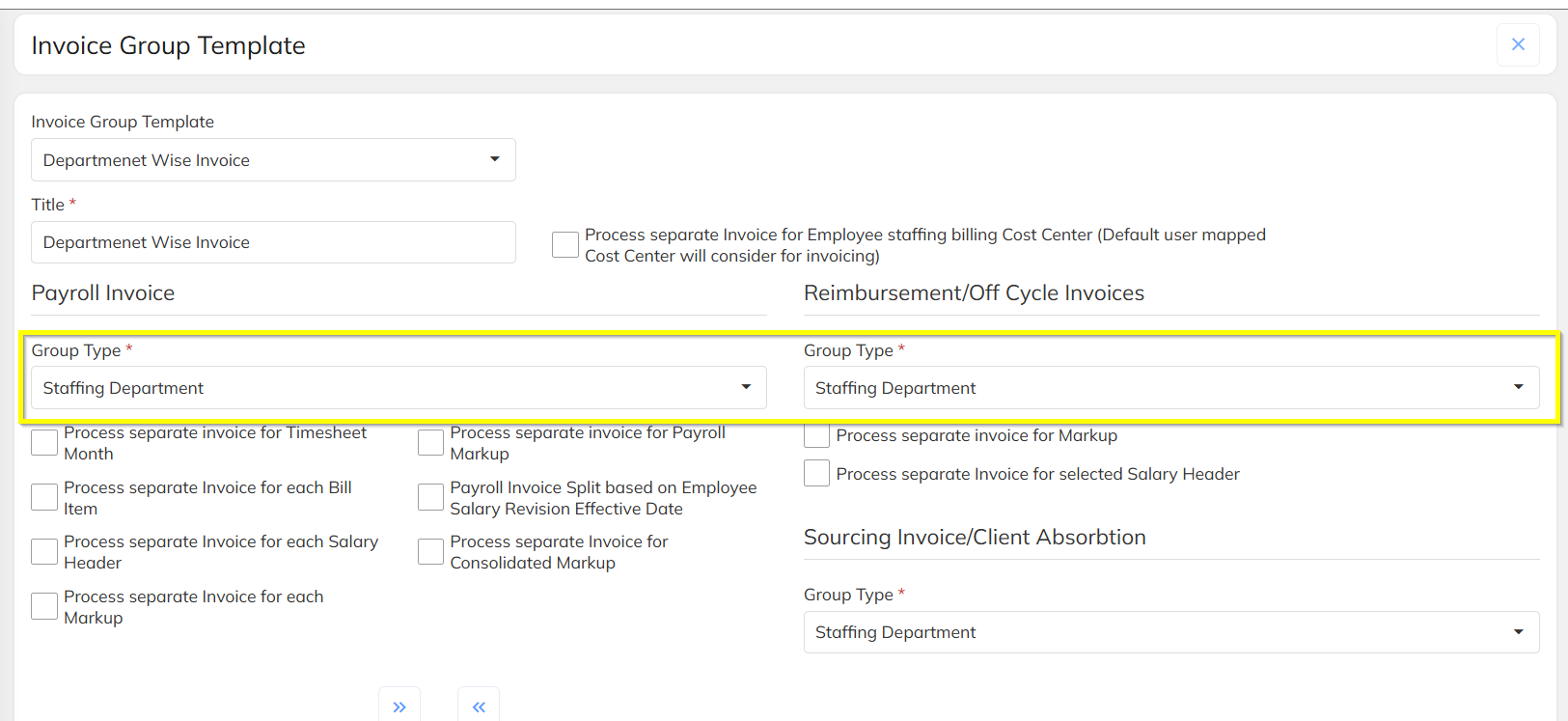Enable Process separate invoice for Markup in Reimbursement
This screenshot has width=1568, height=721.
[x=817, y=435]
